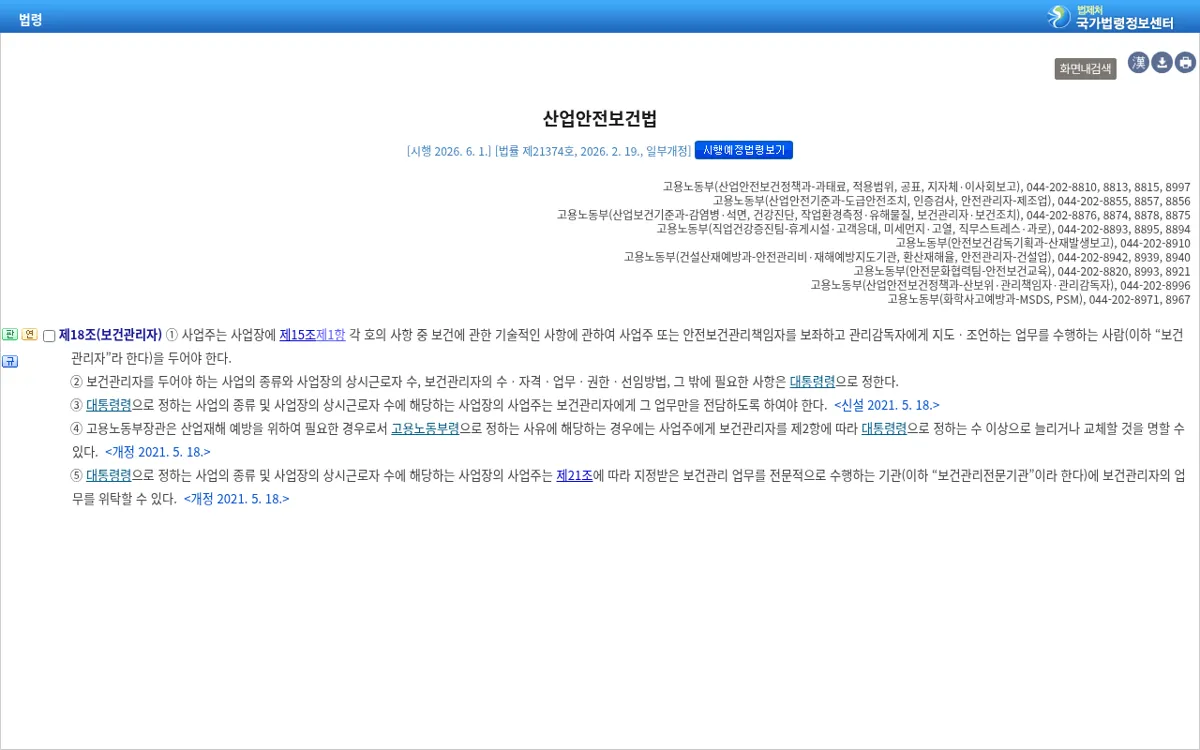The height and width of the screenshot is (750, 1200).
Task: Click the 안전보건감독기획과-산재발생보고 contact line
Action: pyautogui.click(x=1042, y=243)
